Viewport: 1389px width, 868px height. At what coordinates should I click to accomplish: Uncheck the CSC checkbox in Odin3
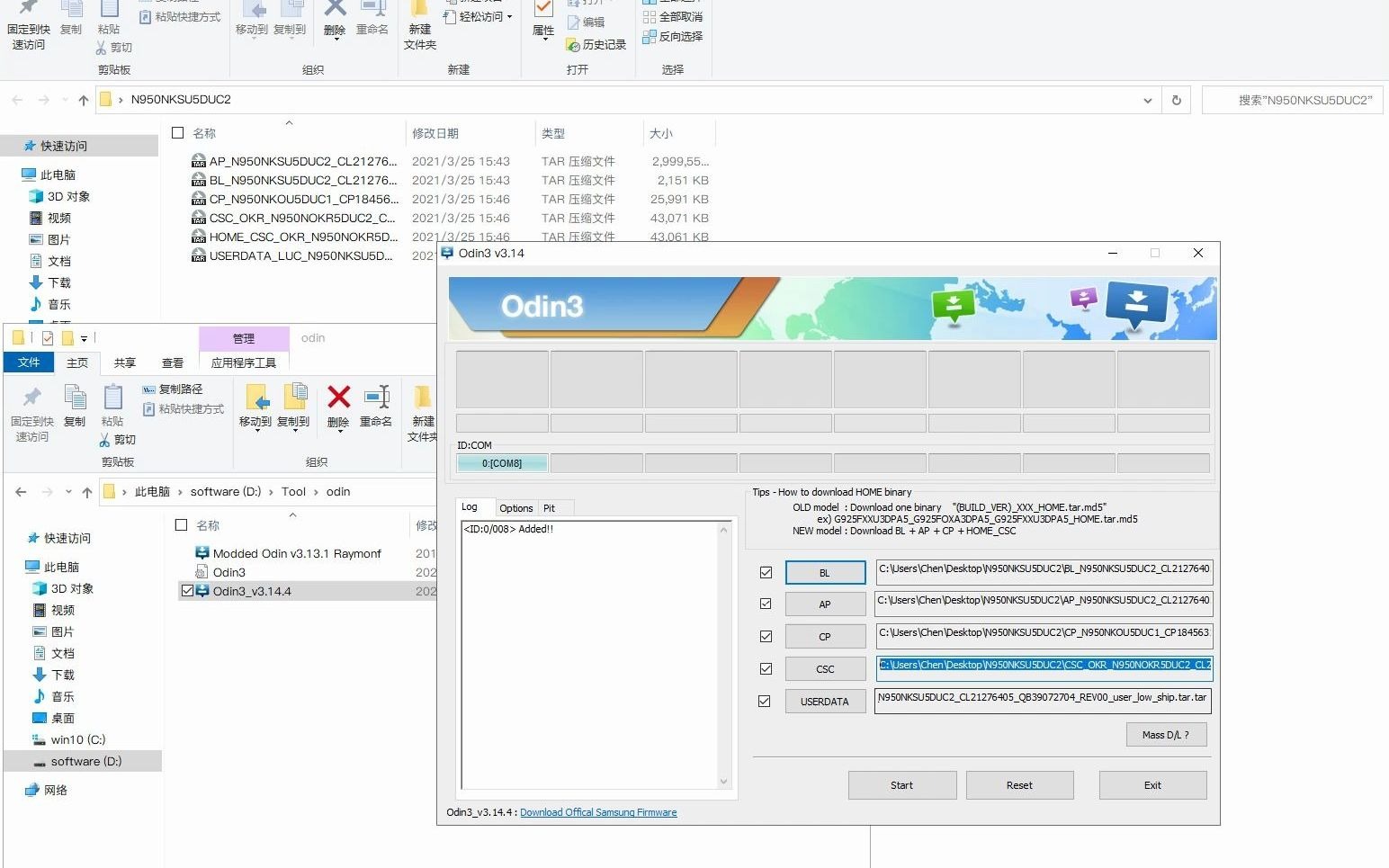coord(766,669)
